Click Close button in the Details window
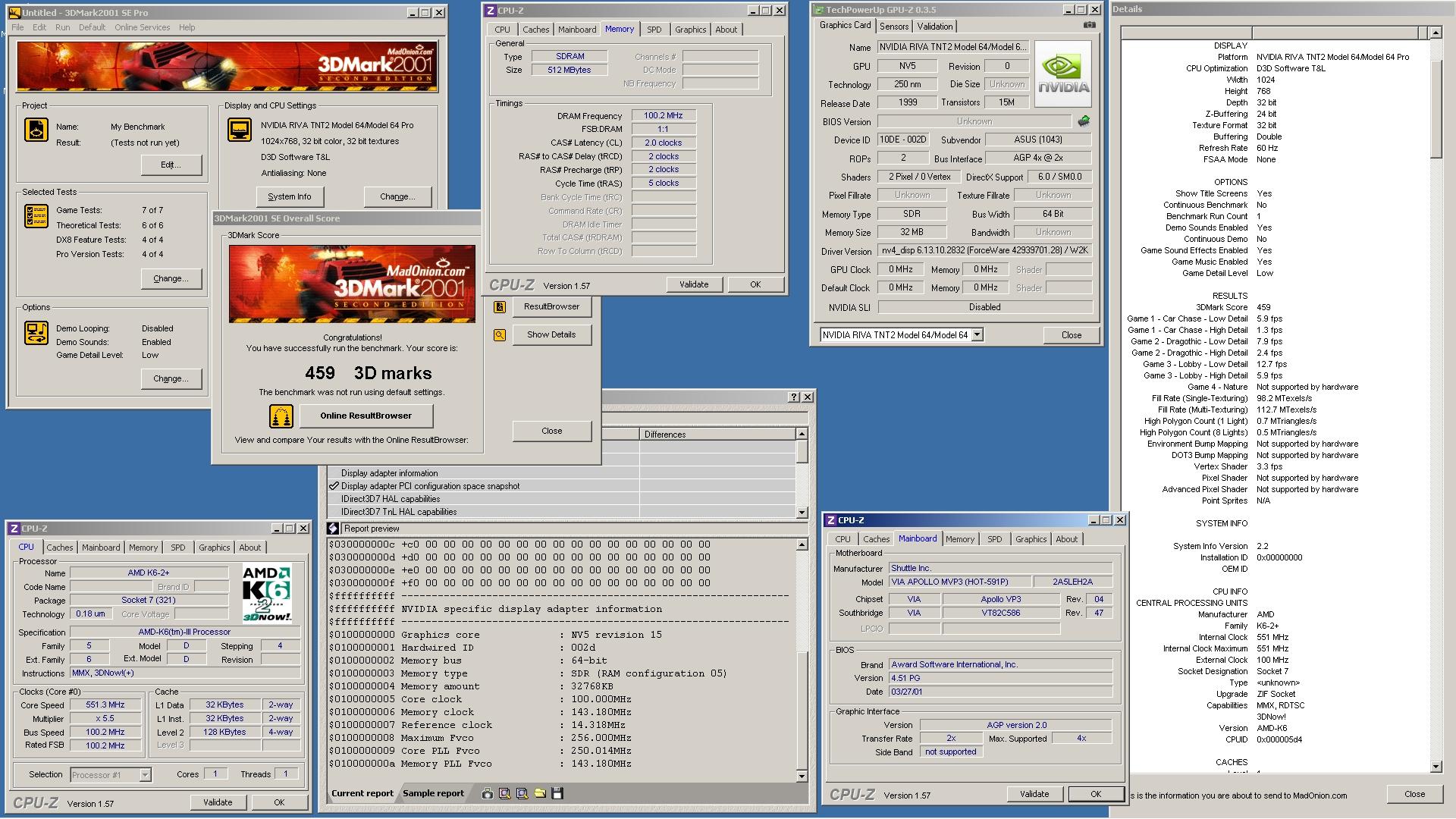 1414,794
